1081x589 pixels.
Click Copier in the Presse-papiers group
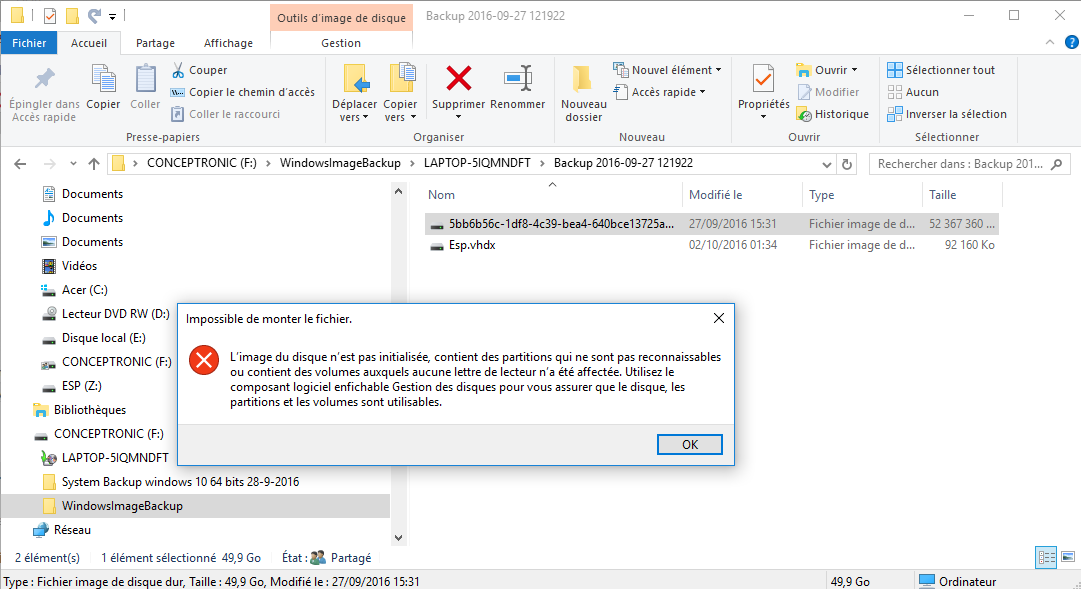pyautogui.click(x=103, y=87)
